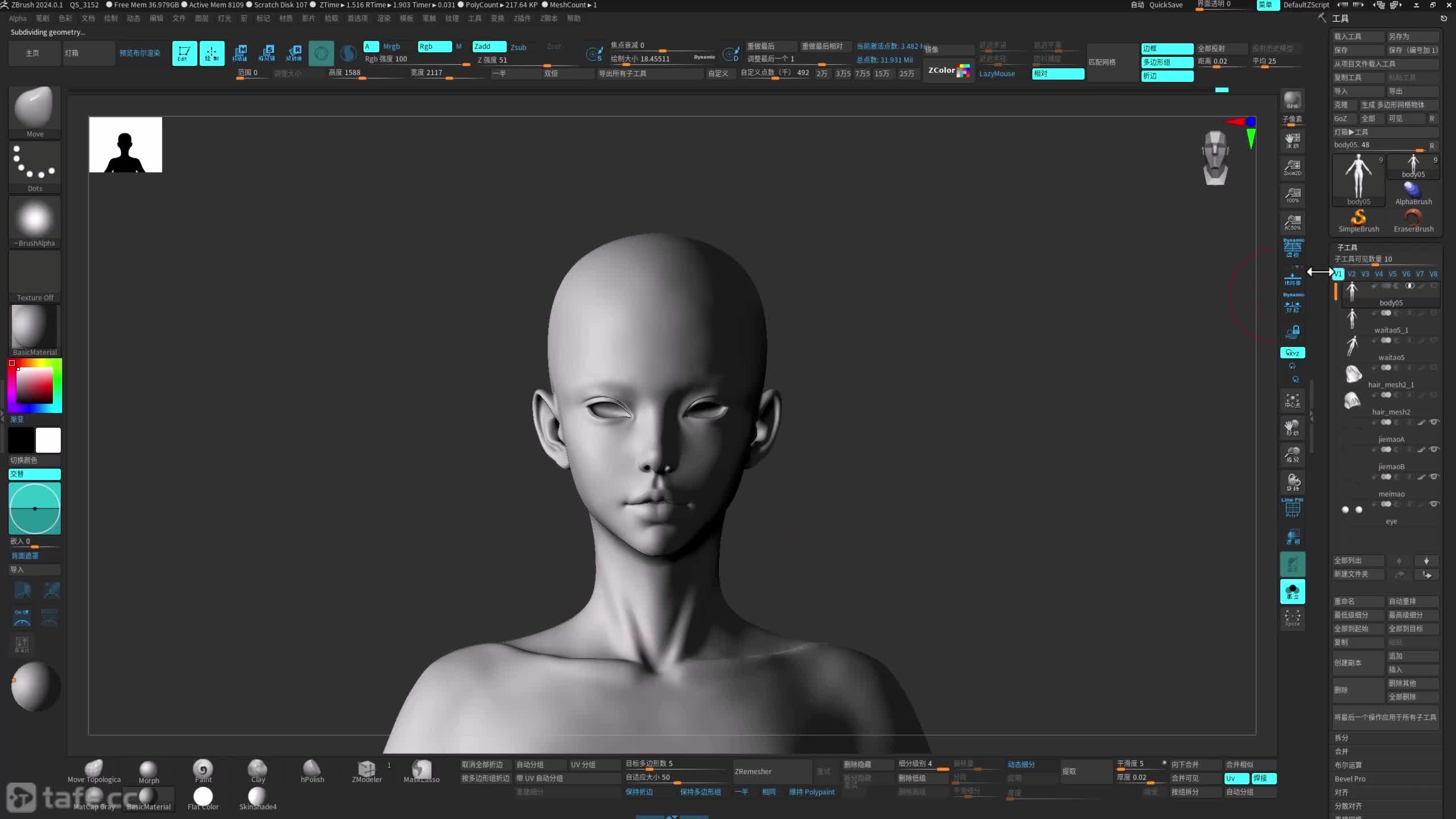Image resolution: width=1456 pixels, height=819 pixels.
Task: Switch to the V2 subtool visibility set
Action: coord(1351,274)
